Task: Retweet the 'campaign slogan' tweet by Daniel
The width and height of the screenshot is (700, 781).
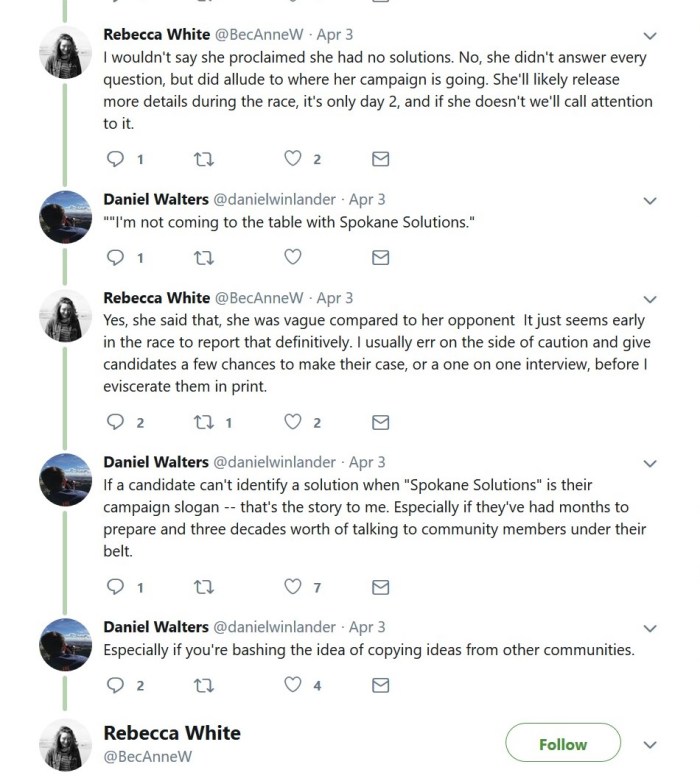Action: coord(203,586)
